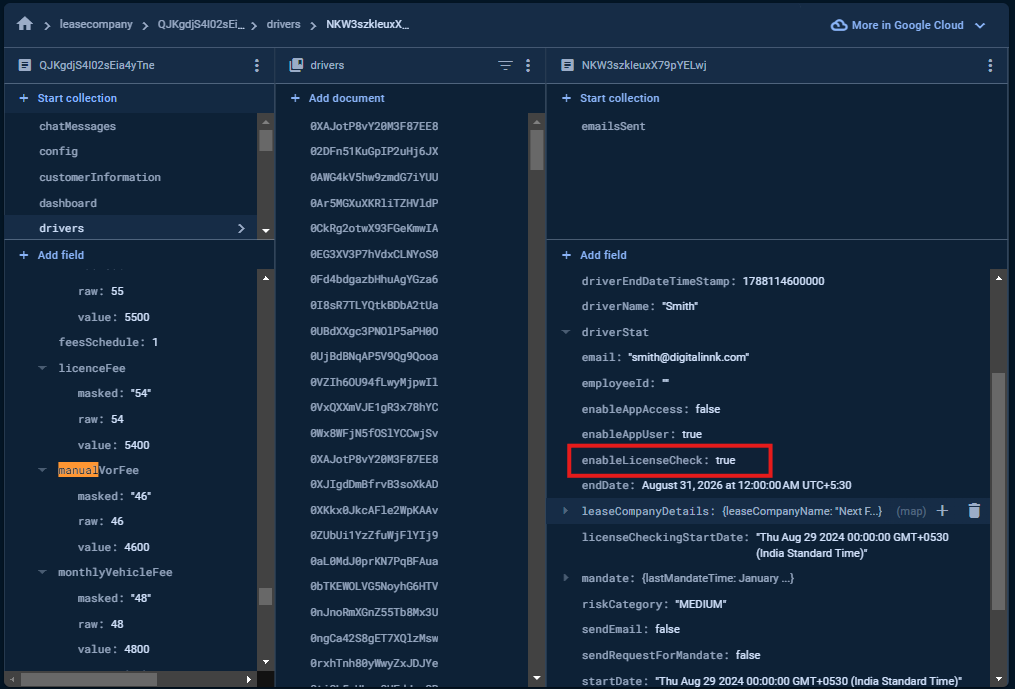The image size is (1015, 689).
Task: Open the drivers collection three-dot menu
Action: point(528,65)
